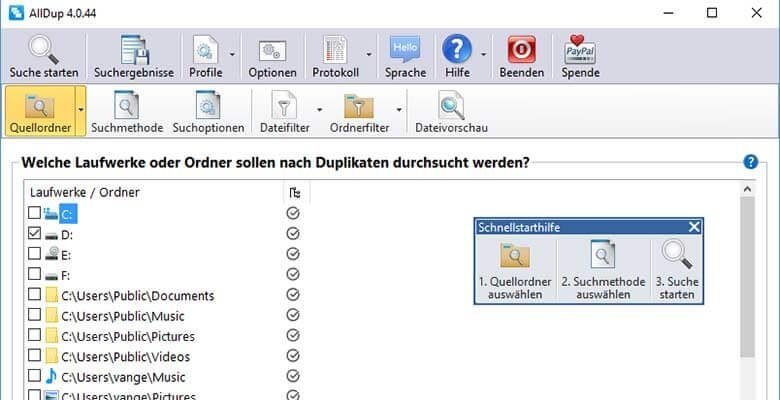The image size is (780, 400).
Task: Expand the Profile dropdown arrow
Action: [232, 54]
